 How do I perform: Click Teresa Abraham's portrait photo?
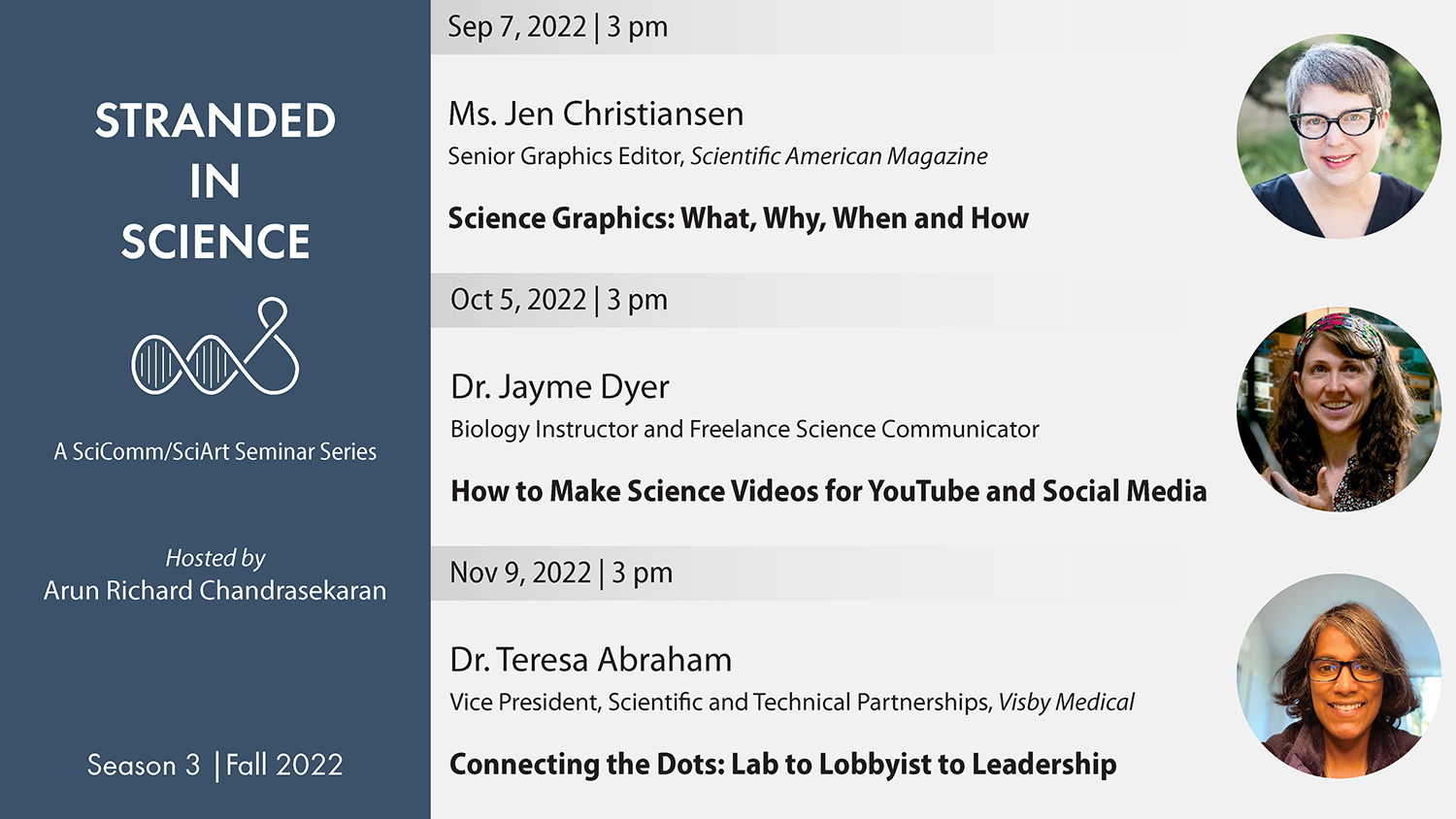1339,675
